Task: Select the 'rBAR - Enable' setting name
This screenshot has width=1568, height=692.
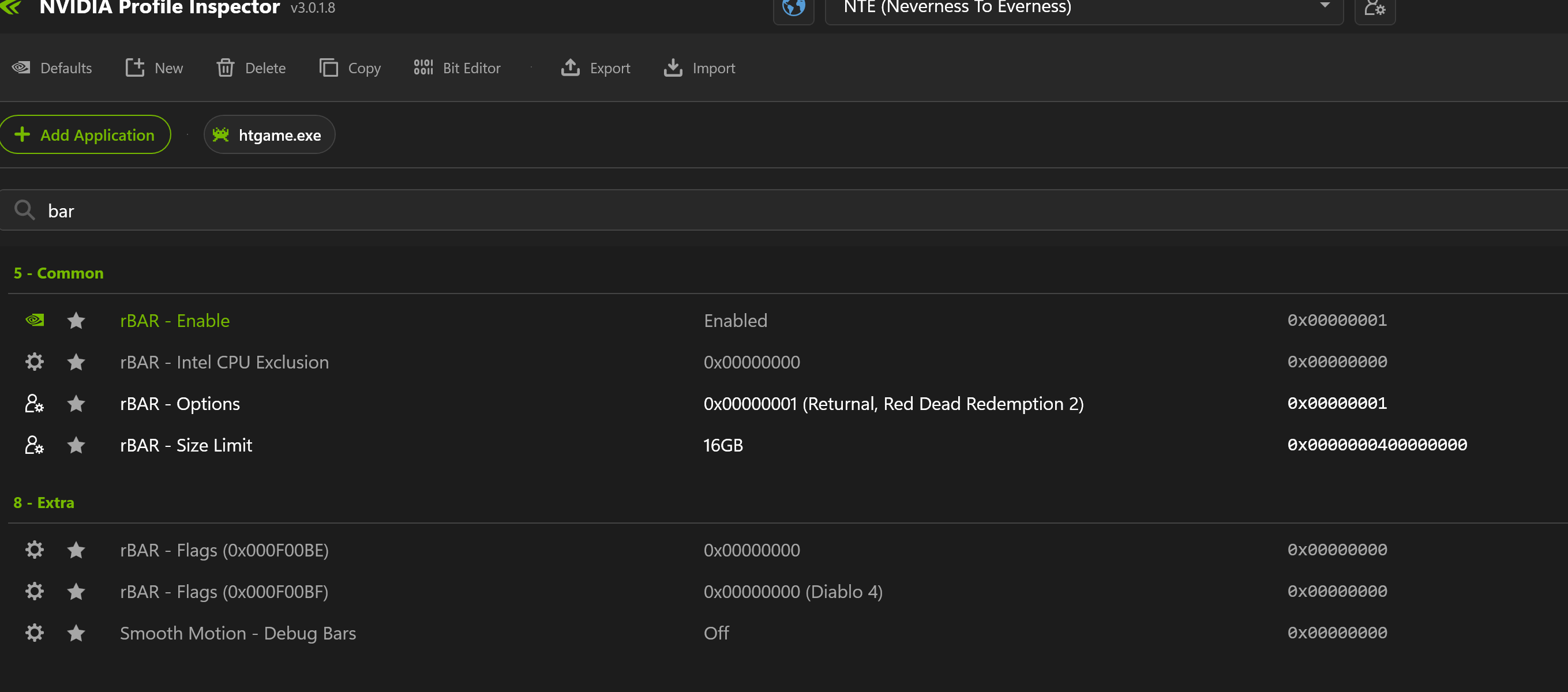Action: tap(175, 321)
